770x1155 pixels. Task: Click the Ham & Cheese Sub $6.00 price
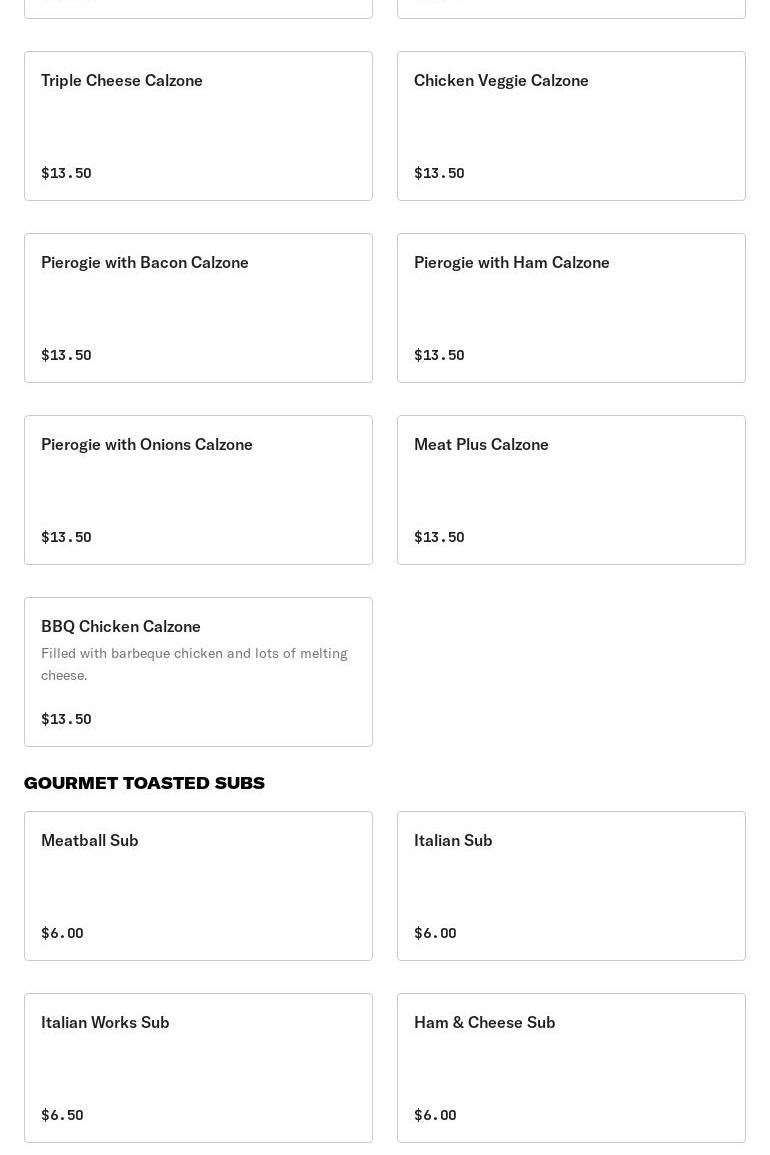[x=435, y=1114]
